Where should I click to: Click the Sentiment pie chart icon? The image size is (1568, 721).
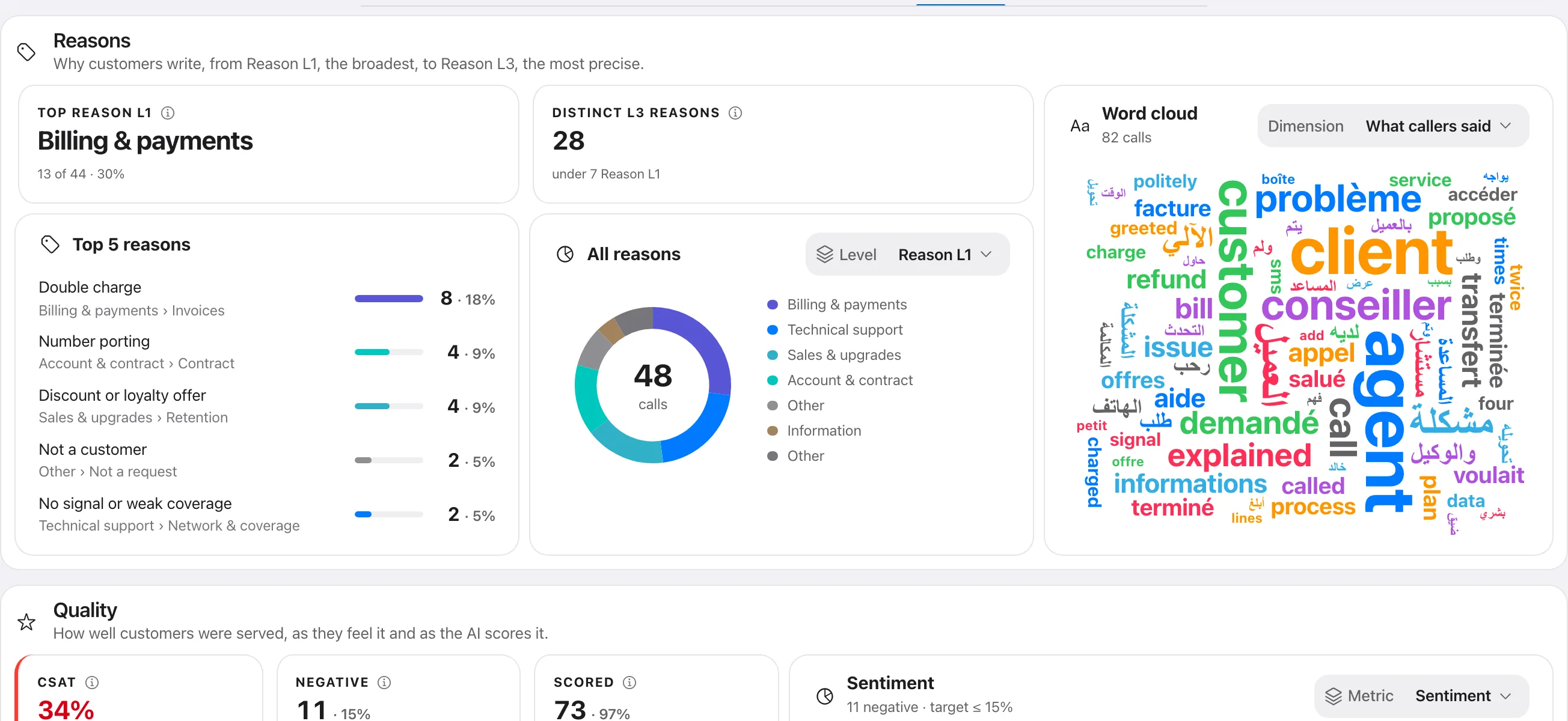[825, 695]
